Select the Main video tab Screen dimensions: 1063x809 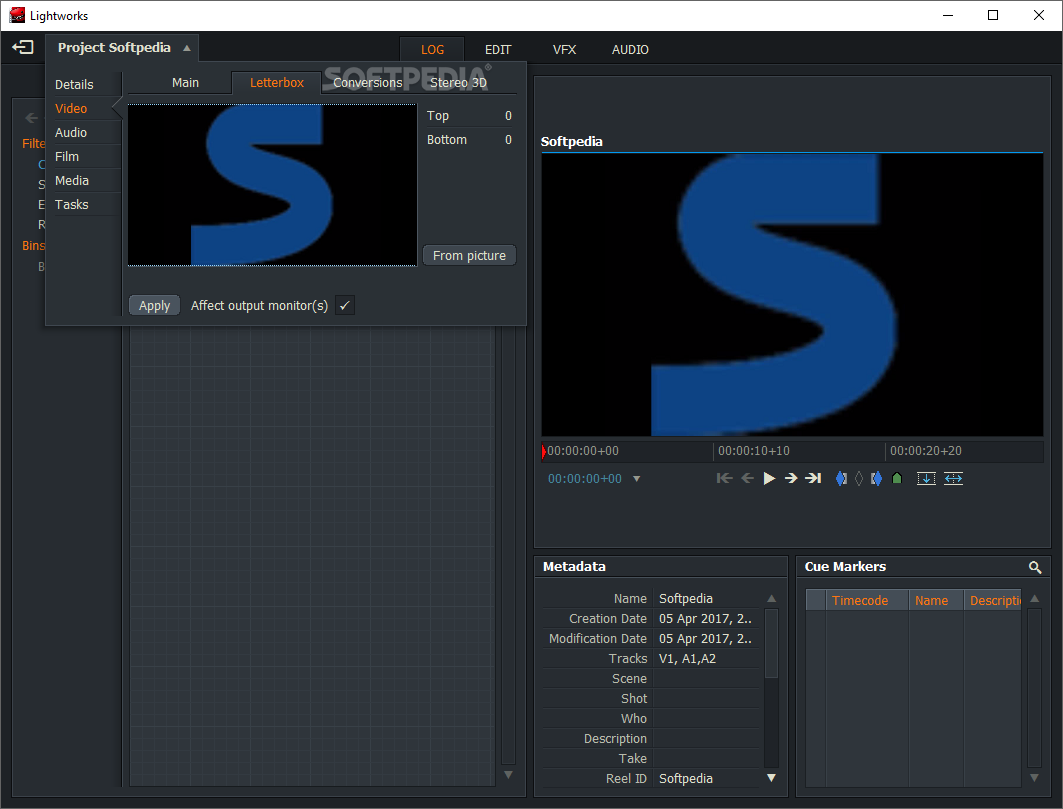[x=185, y=82]
